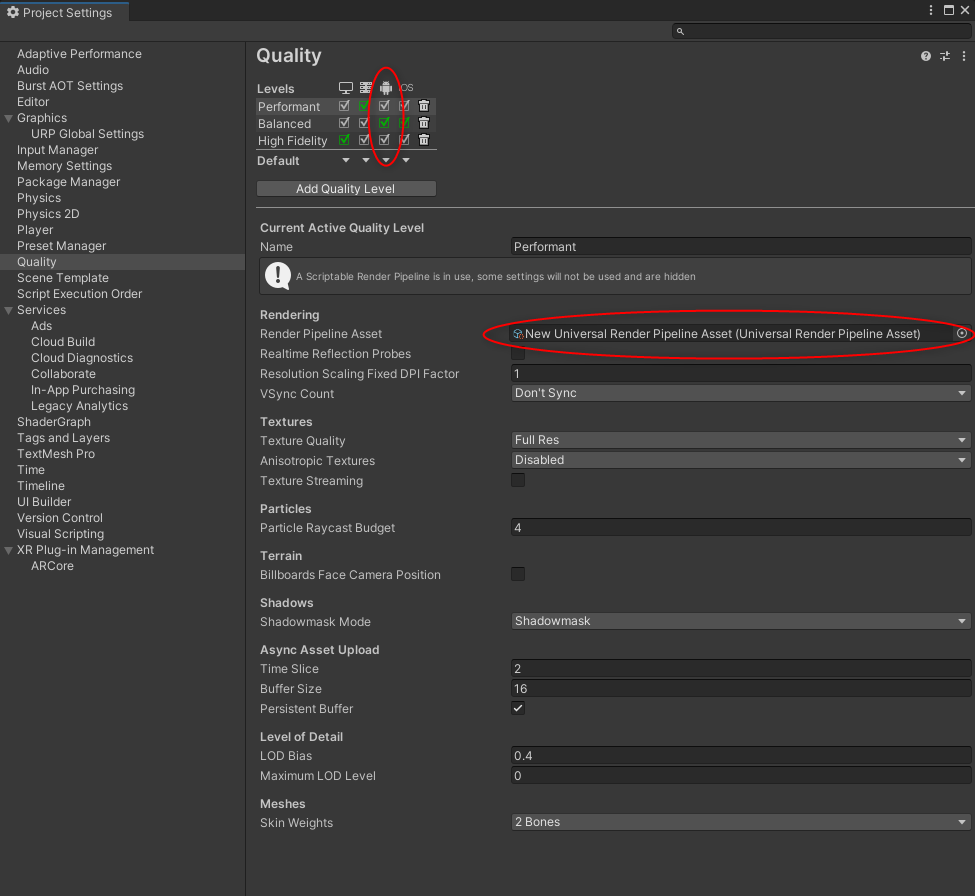This screenshot has width=975, height=896.
Task: Click the LOD Bias field
Action: pos(741,755)
